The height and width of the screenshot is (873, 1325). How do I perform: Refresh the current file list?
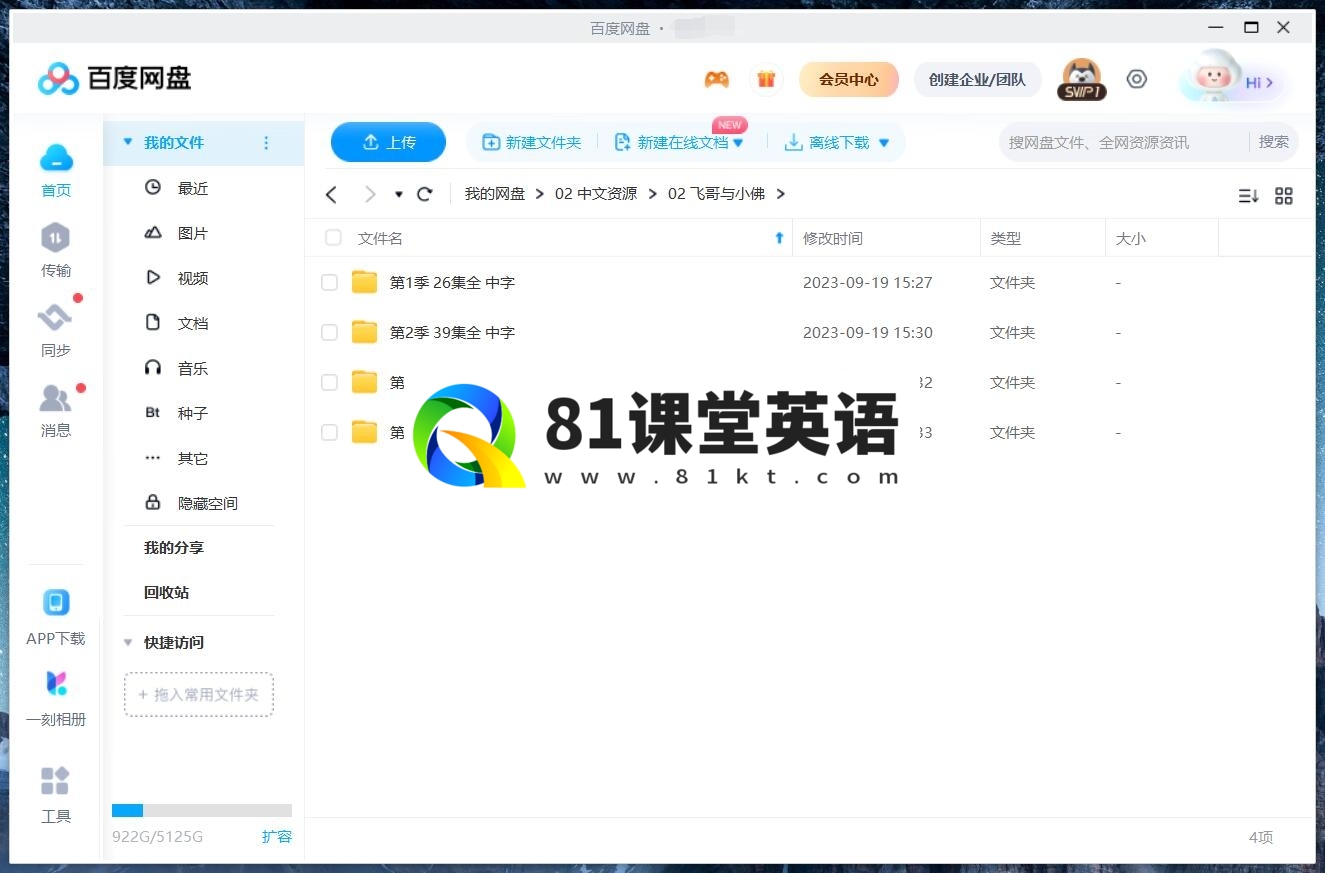425,194
